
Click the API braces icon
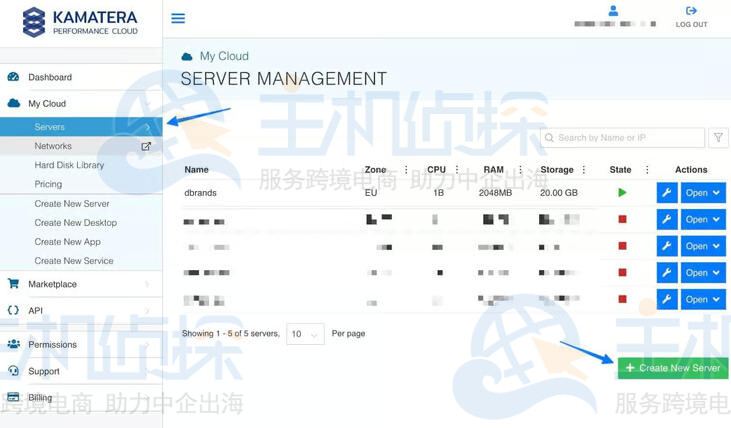pyautogui.click(x=14, y=310)
